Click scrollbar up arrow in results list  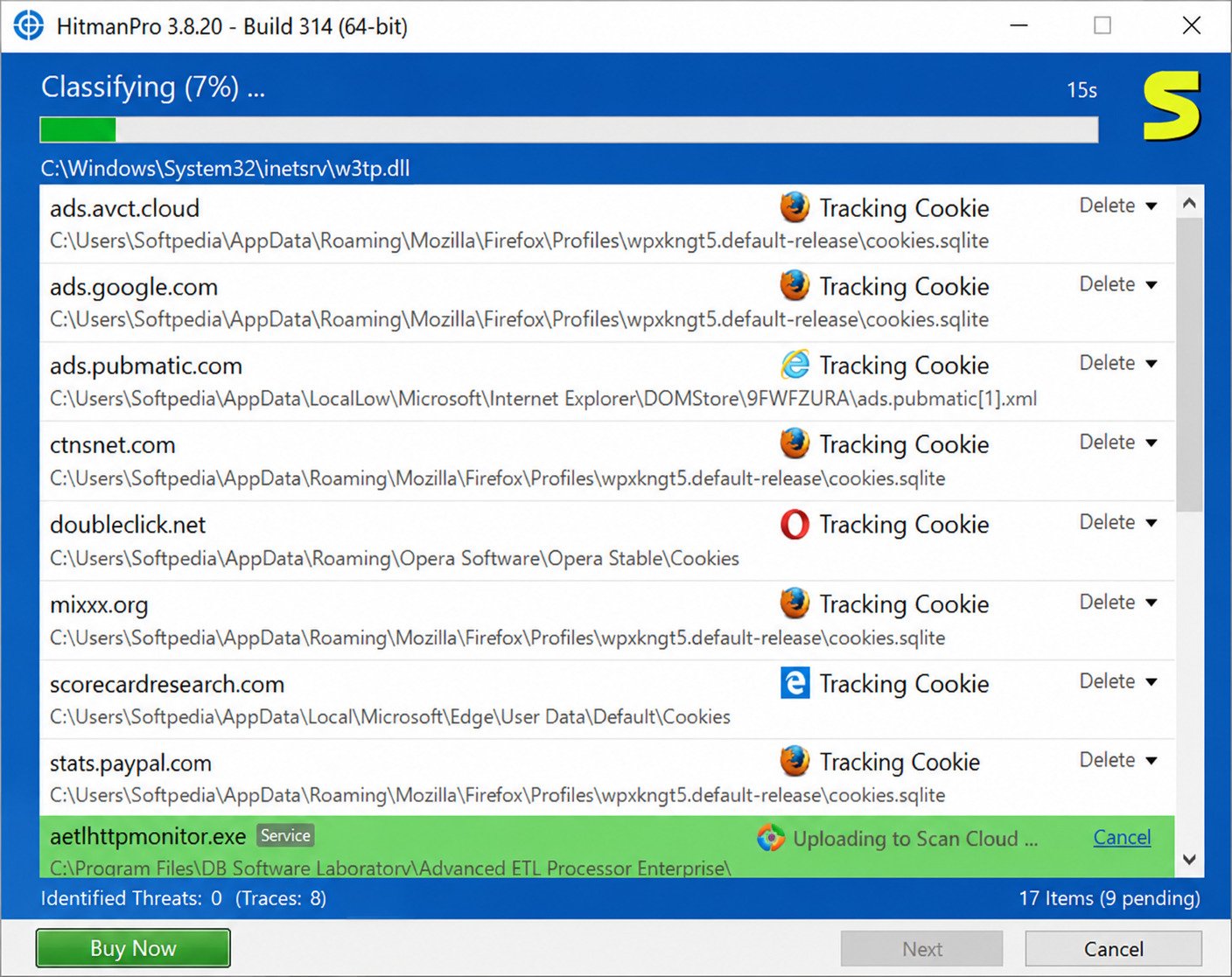1189,204
